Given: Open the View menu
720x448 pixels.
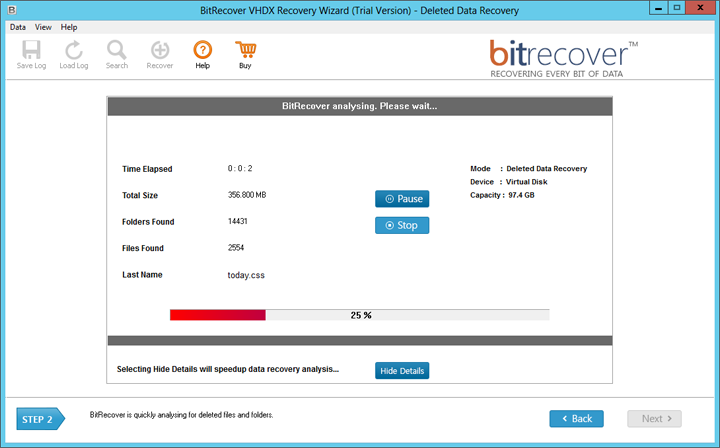Looking at the screenshot, I should [43, 27].
